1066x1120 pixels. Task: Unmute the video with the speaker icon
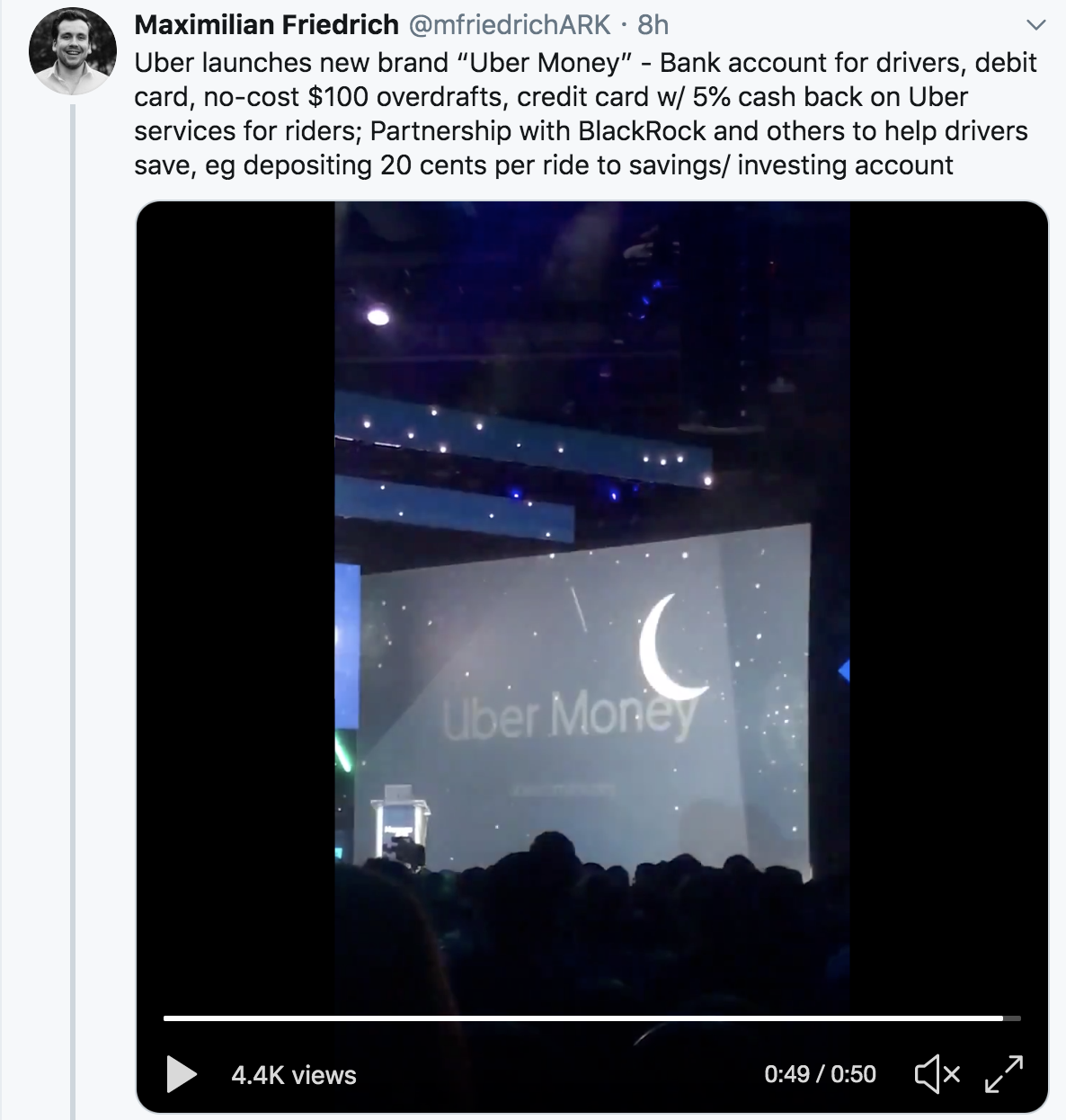[x=937, y=1074]
